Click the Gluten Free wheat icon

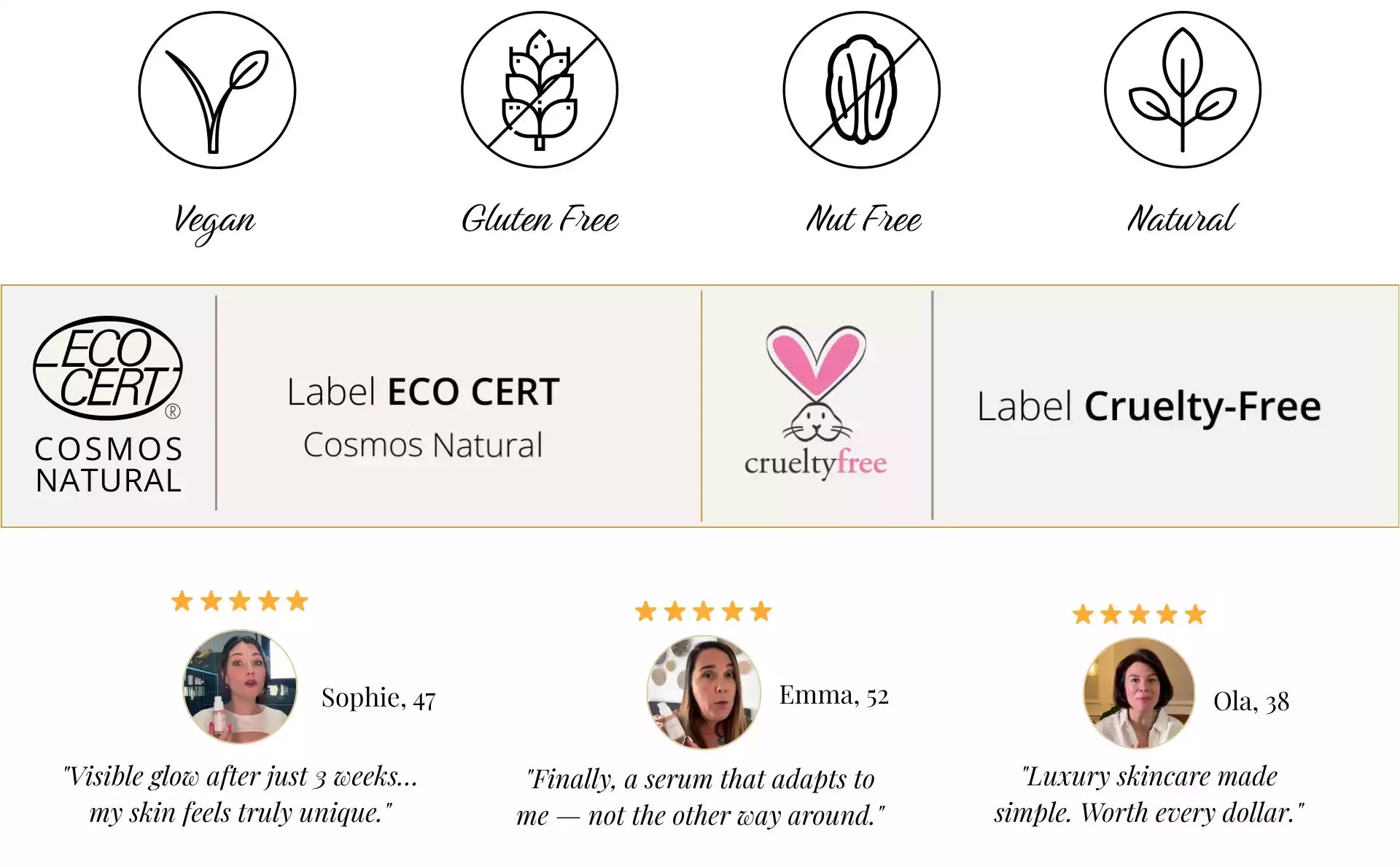[540, 90]
